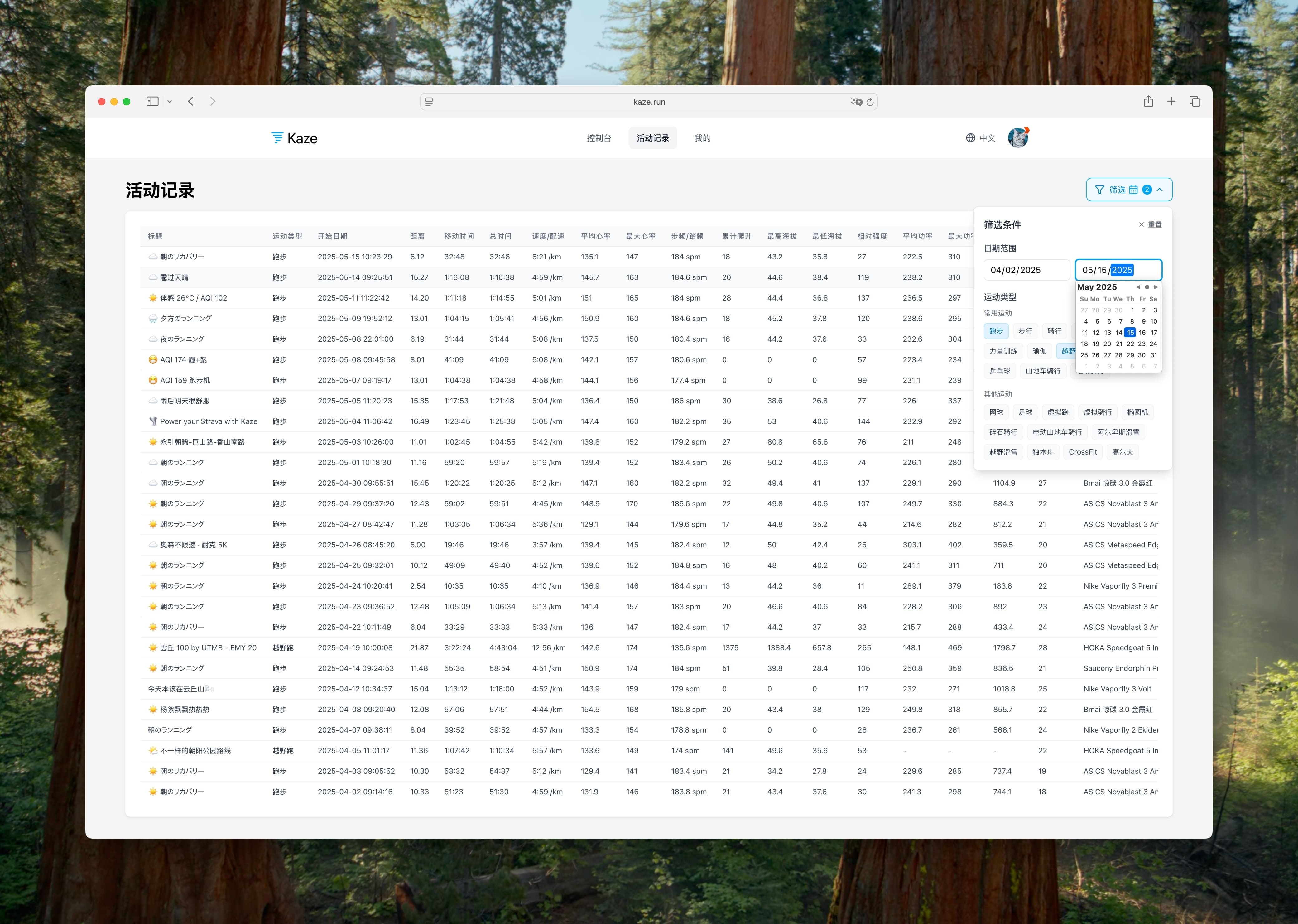Switch to the 控制台 tab
Screen dimensions: 1298x924
point(599,138)
